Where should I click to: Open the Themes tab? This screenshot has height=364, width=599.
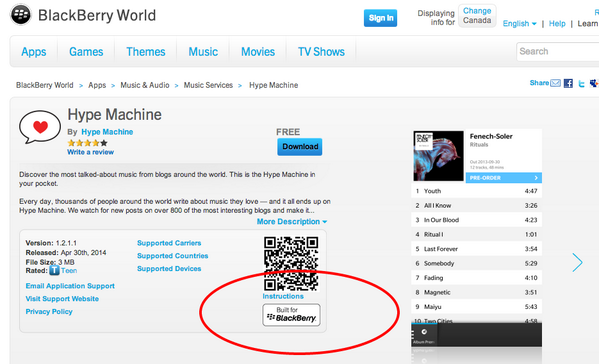[x=146, y=52]
